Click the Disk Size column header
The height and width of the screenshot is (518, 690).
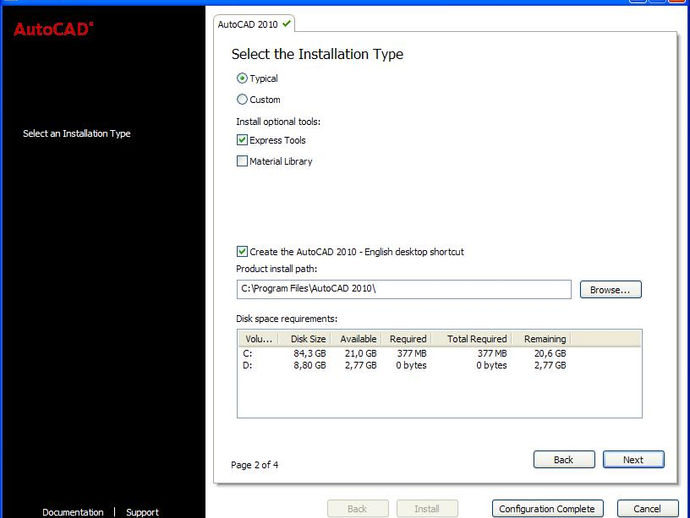point(307,339)
